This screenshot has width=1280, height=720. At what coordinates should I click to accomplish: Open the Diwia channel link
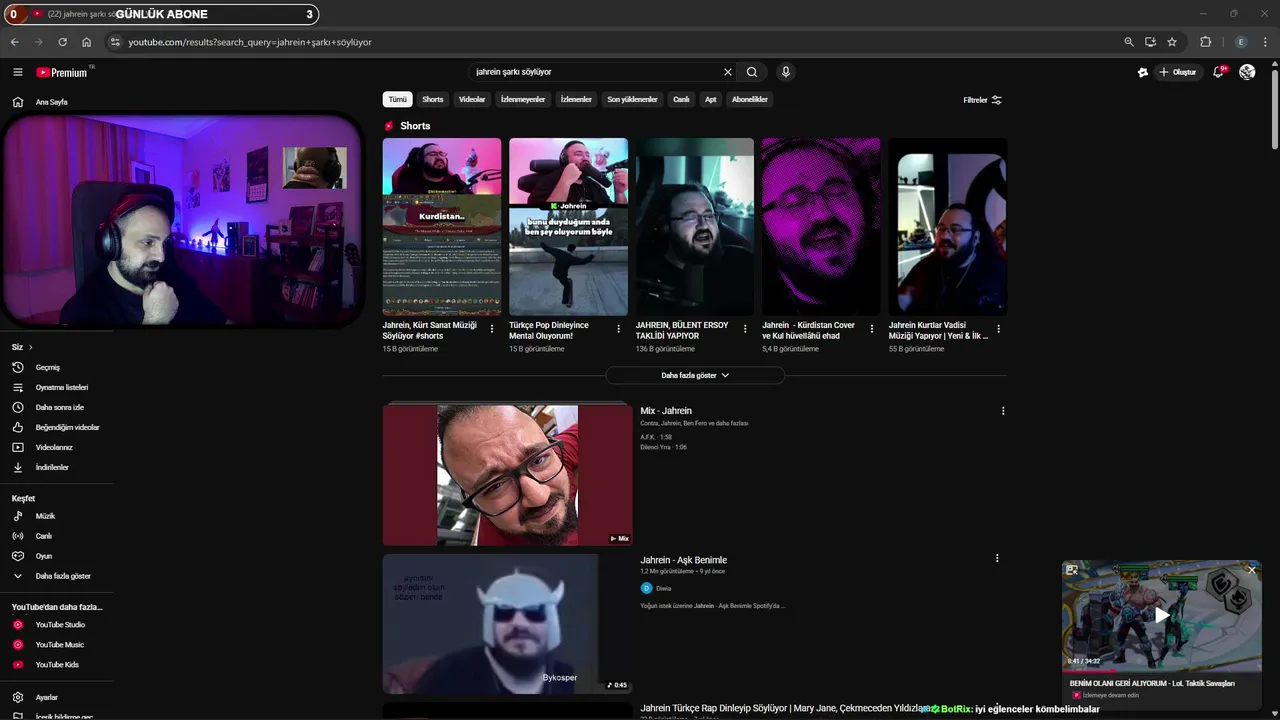coord(663,588)
